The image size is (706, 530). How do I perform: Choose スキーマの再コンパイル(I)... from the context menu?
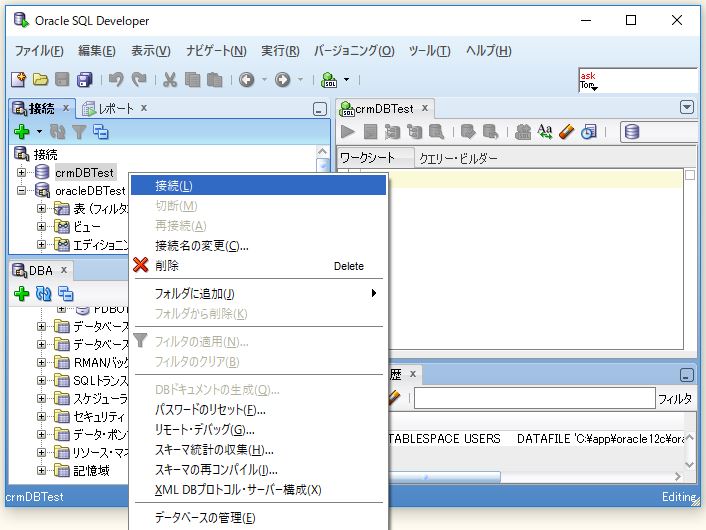[258, 469]
